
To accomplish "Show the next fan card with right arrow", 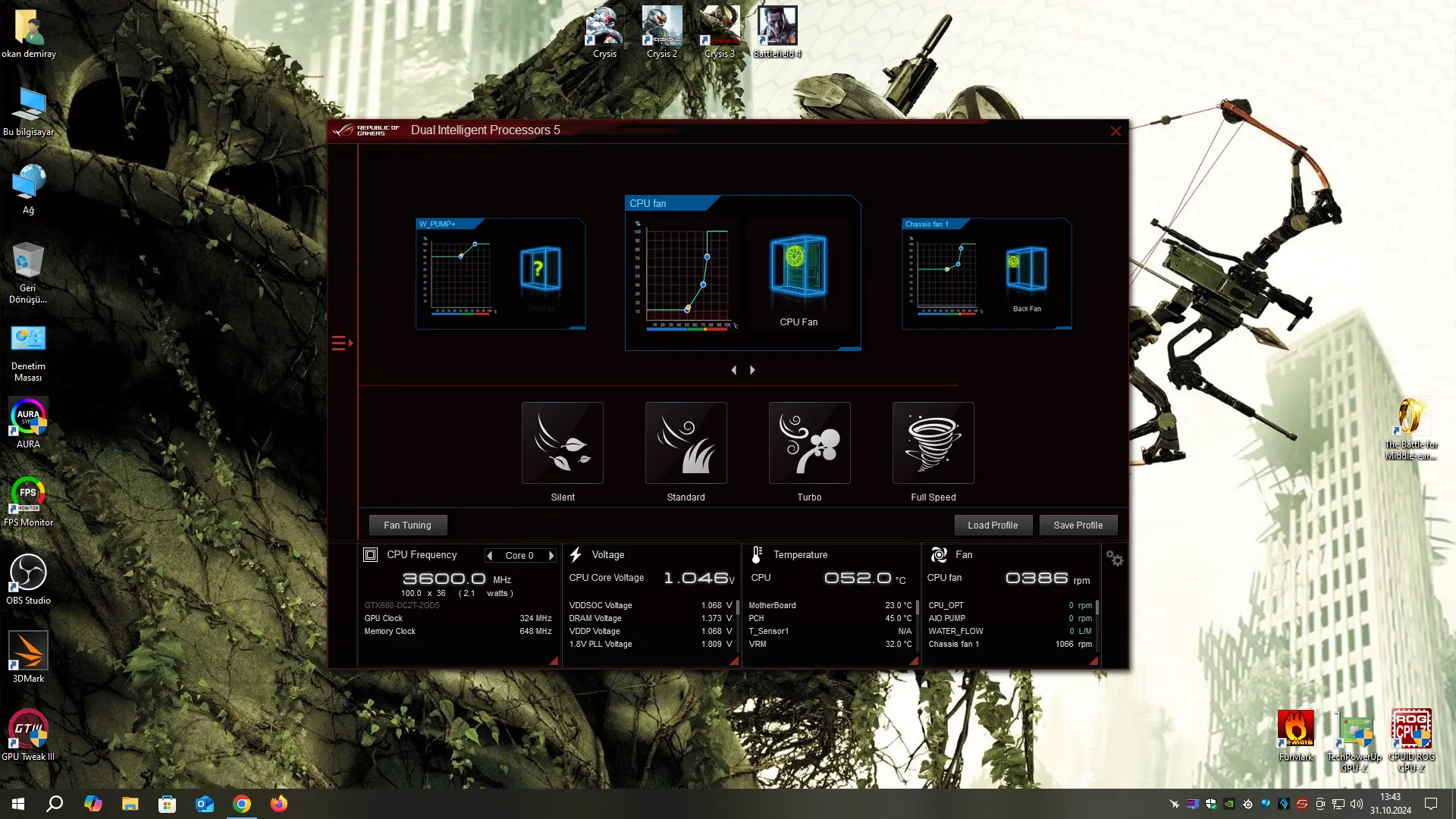I will click(x=752, y=370).
